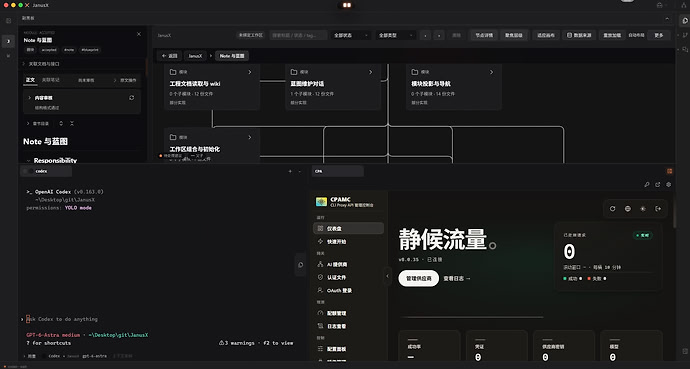
Task: Click the #blueprint tag chip
Action: [x=90, y=50]
